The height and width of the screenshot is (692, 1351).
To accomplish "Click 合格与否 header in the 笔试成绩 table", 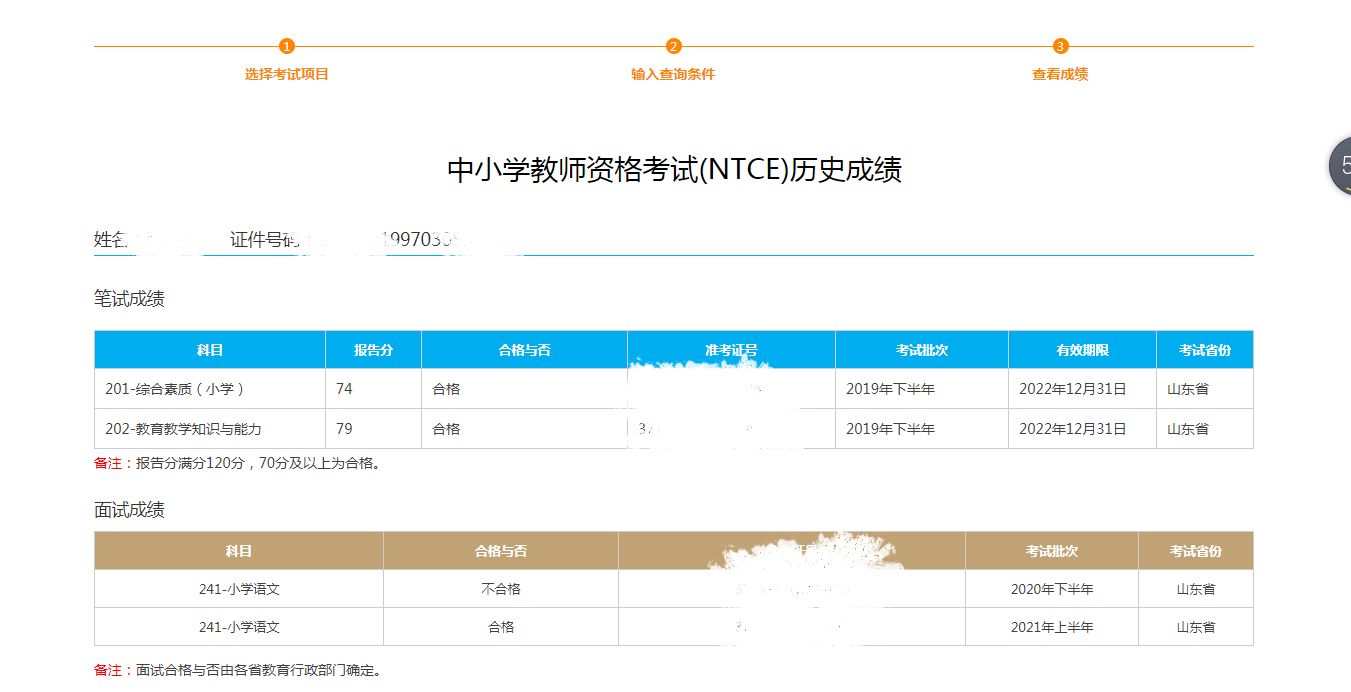I will pyautogui.click(x=525, y=350).
